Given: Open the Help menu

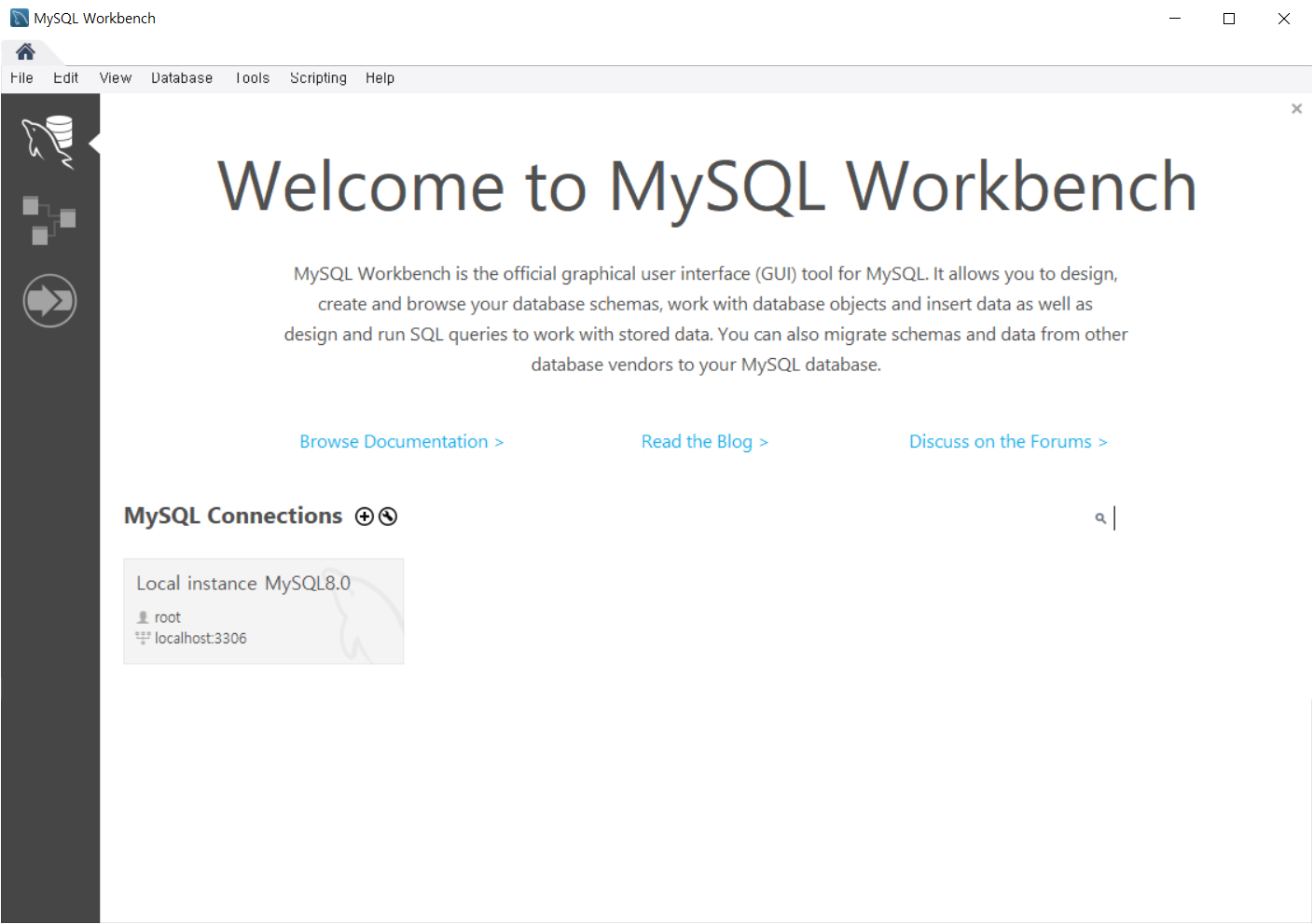Looking at the screenshot, I should click(380, 78).
